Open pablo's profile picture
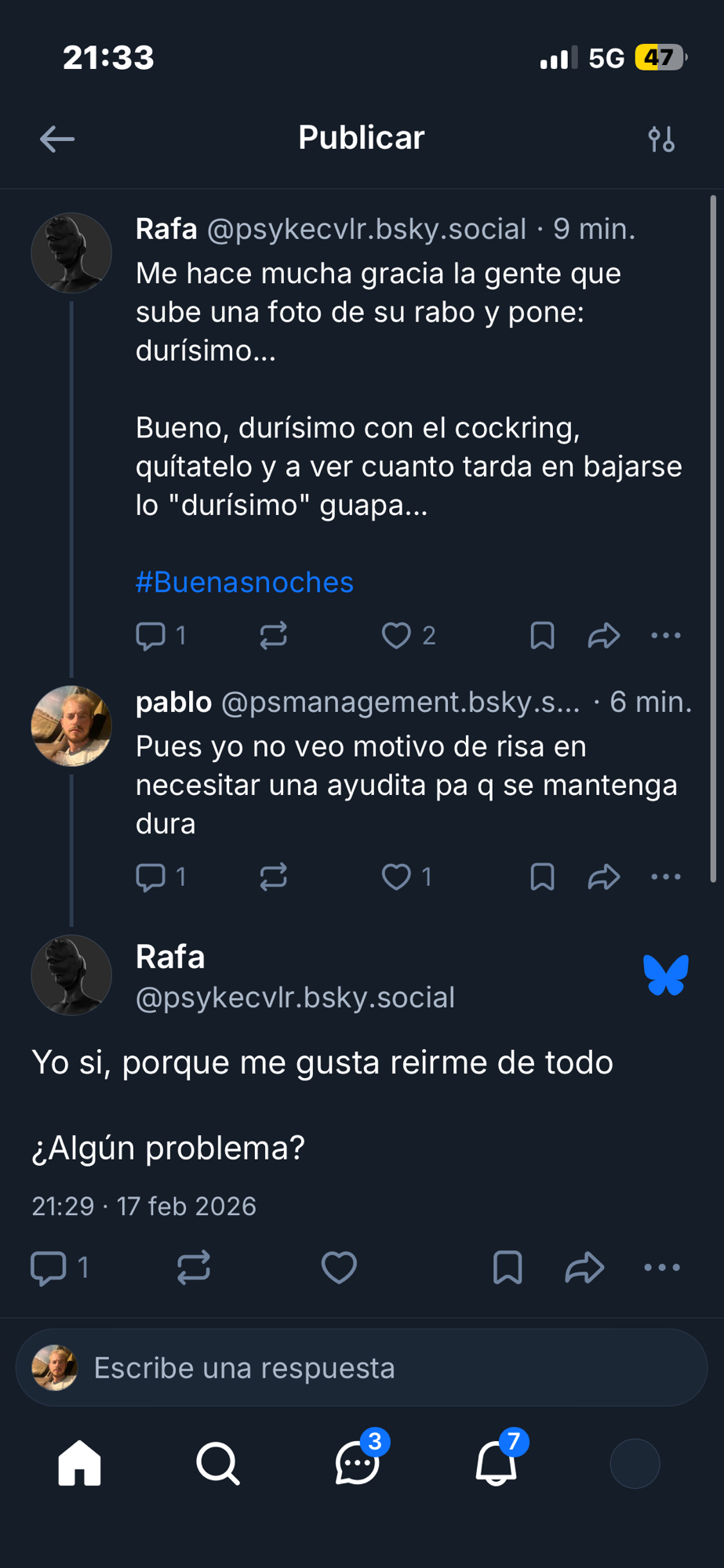The height and width of the screenshot is (1568, 724). 71,725
